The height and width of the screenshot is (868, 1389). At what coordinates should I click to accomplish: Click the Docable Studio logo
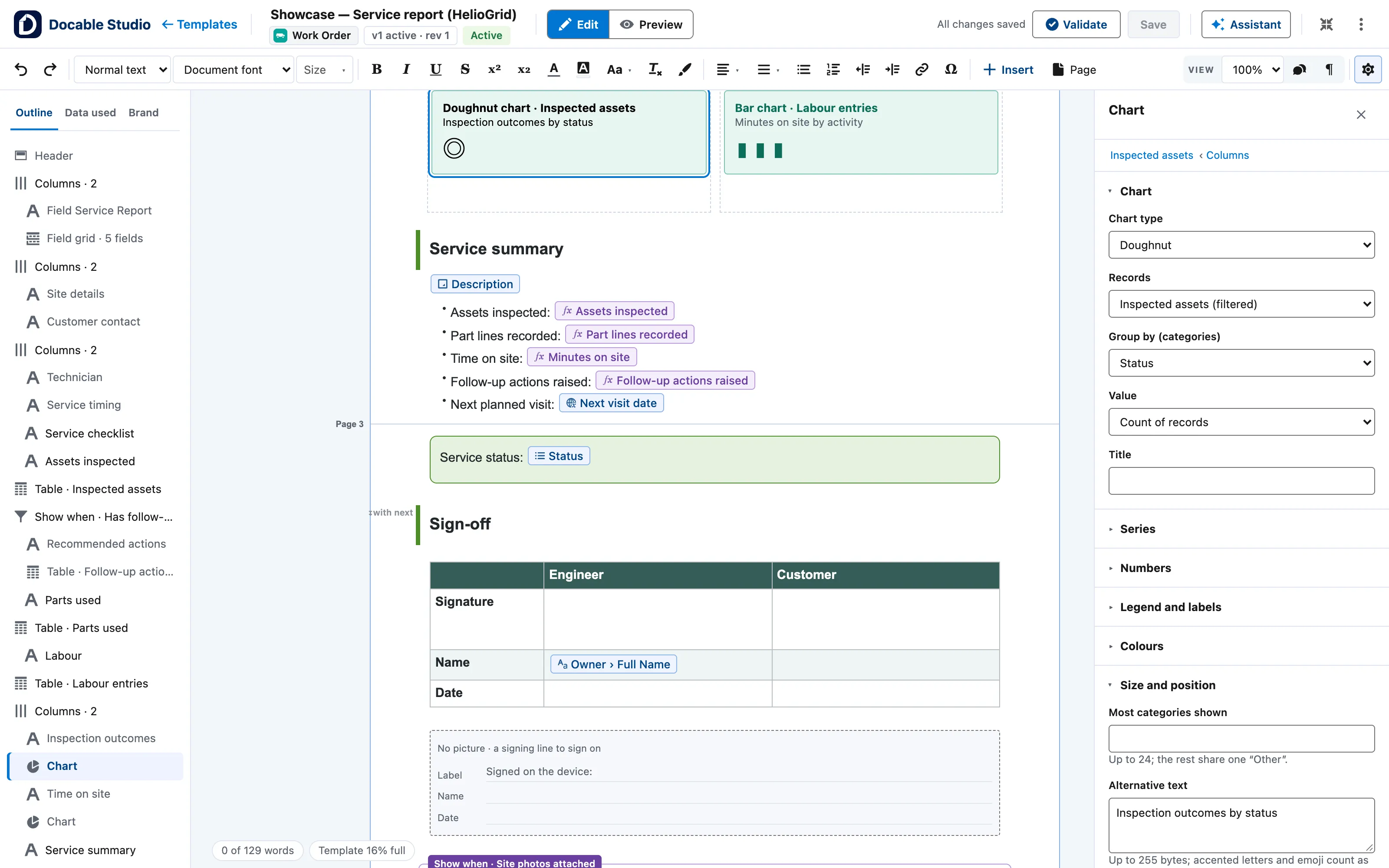27,24
